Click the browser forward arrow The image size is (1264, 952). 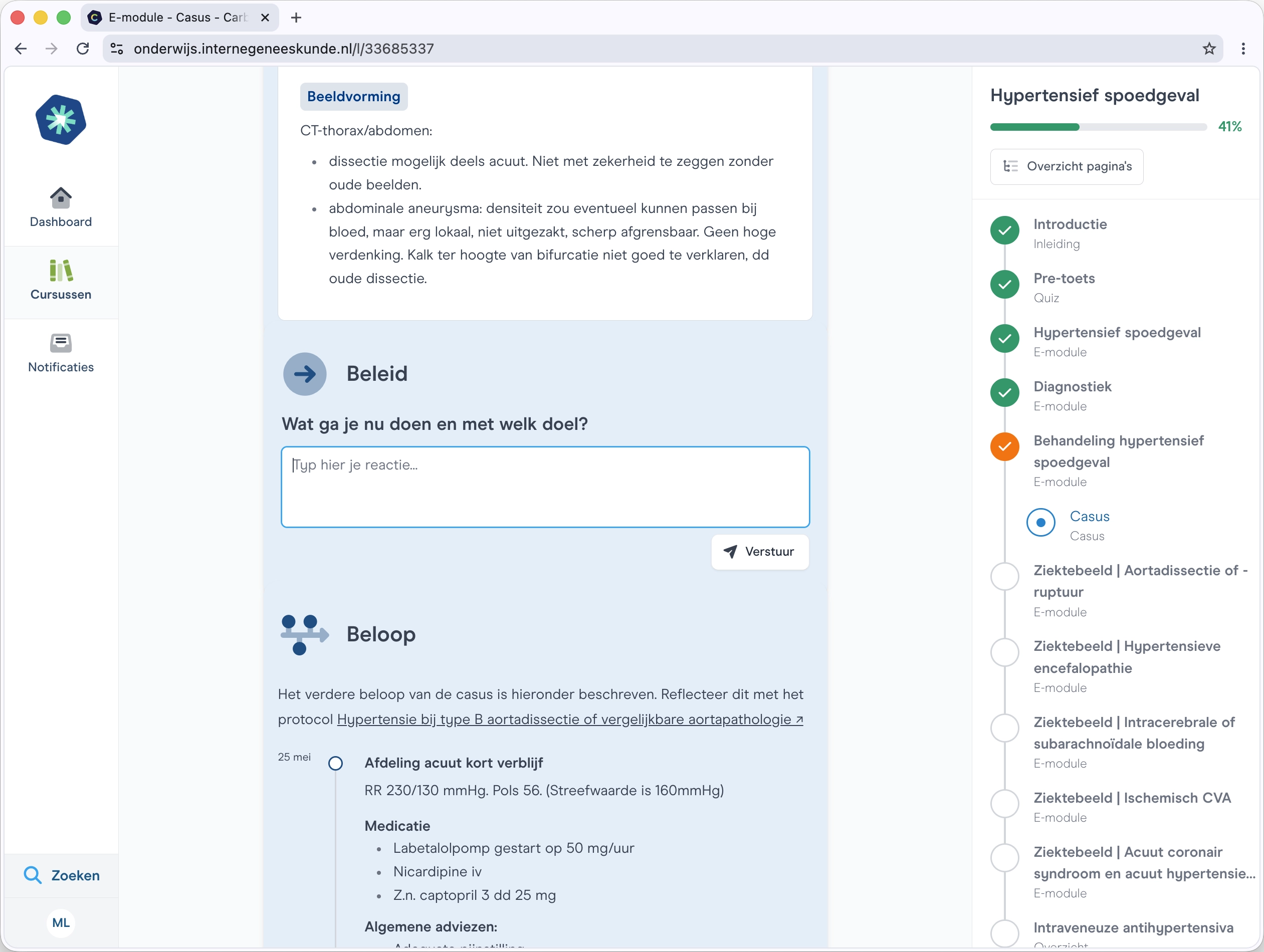(52, 49)
